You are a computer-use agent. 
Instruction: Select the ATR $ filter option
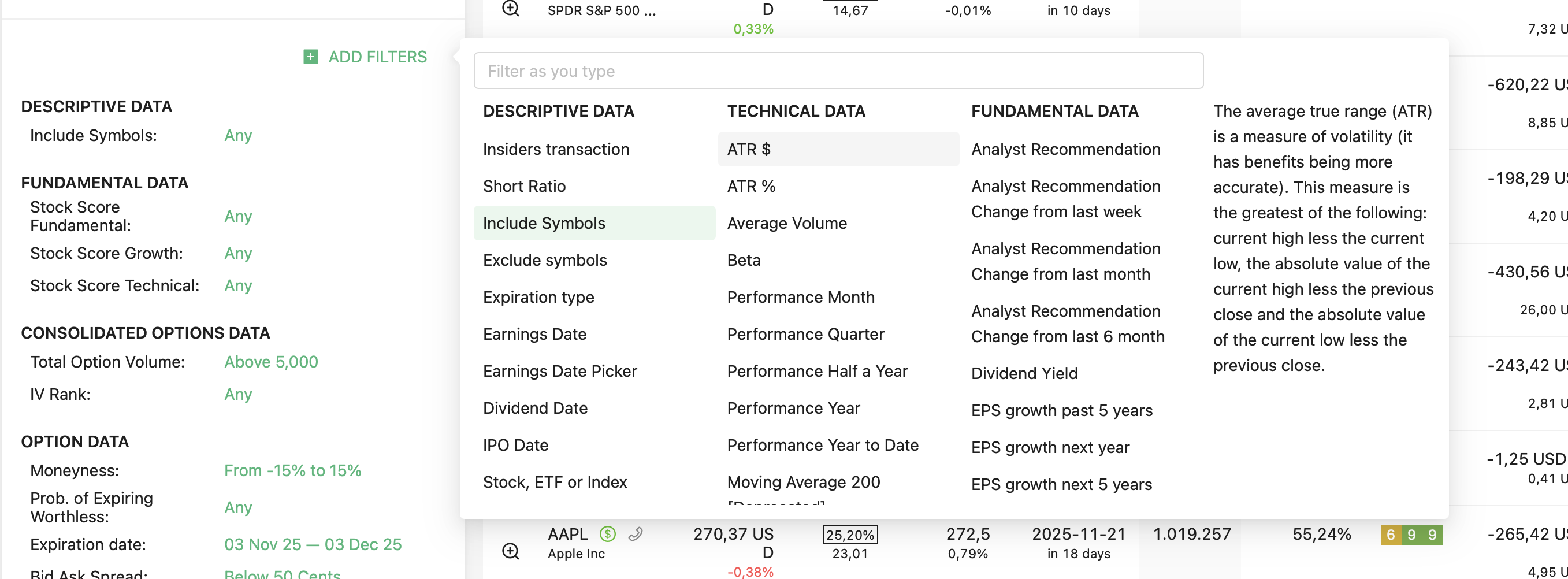[x=749, y=149]
